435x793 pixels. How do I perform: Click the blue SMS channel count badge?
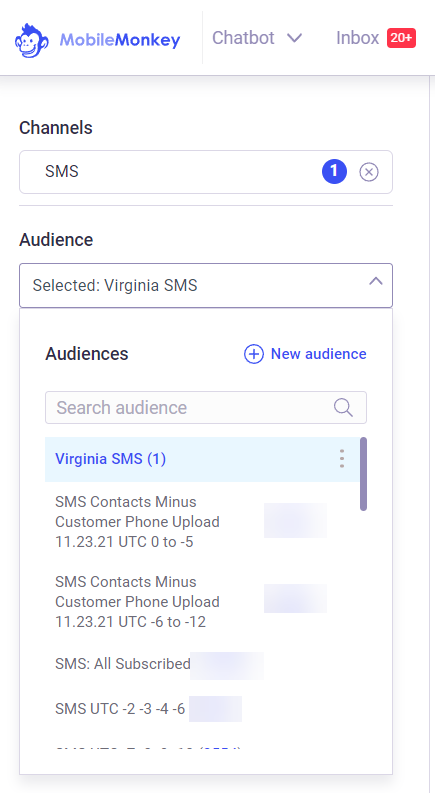click(x=334, y=172)
